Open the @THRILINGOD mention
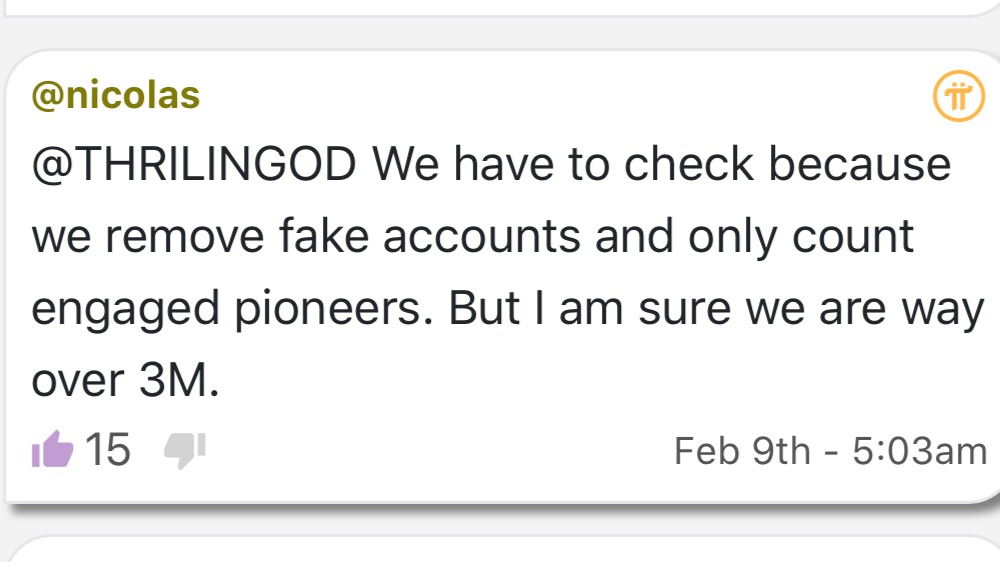The width and height of the screenshot is (1000, 562). point(194,165)
